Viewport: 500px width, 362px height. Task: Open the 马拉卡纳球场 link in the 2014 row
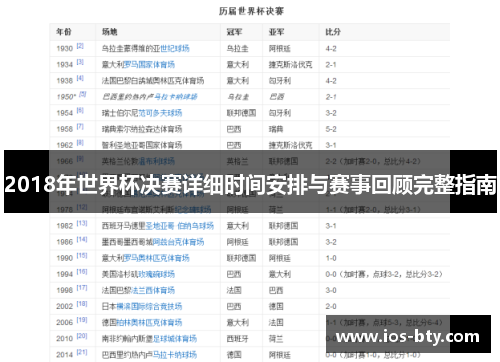174,355
